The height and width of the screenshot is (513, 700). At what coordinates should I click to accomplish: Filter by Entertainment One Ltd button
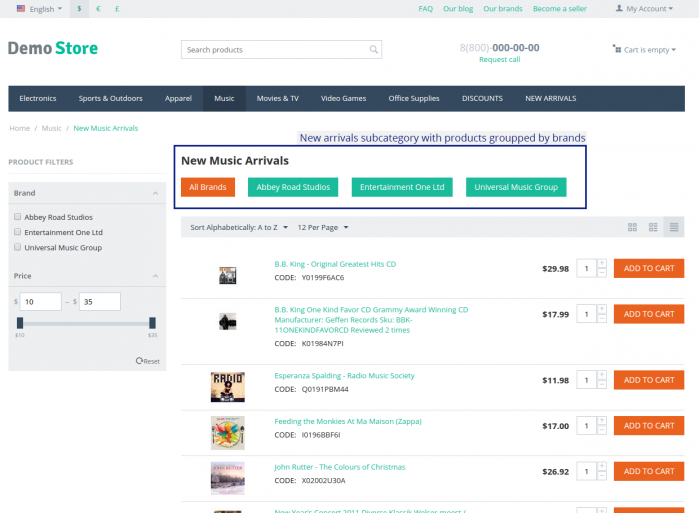coord(402,187)
